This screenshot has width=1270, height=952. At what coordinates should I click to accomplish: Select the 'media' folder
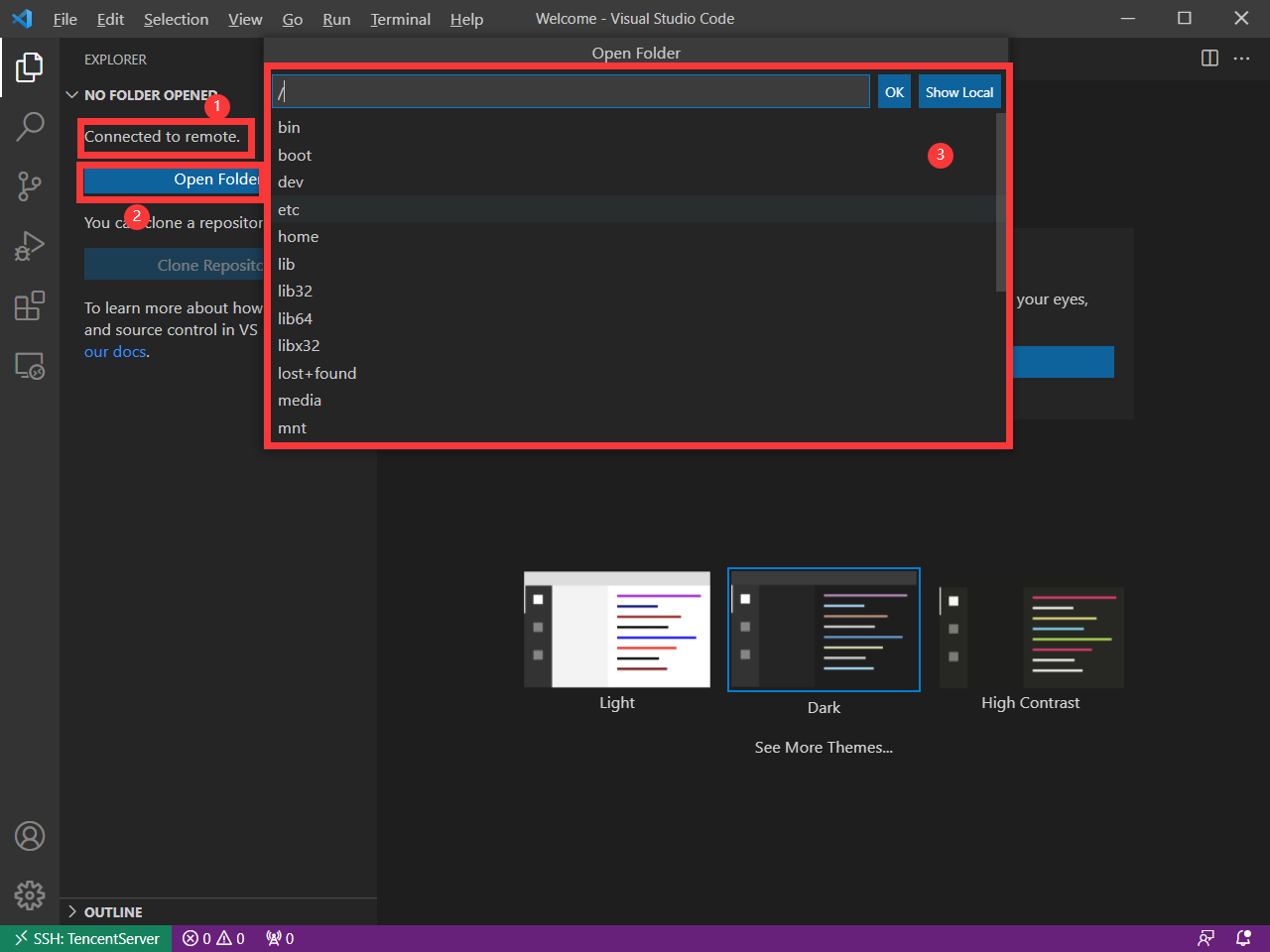click(x=634, y=400)
